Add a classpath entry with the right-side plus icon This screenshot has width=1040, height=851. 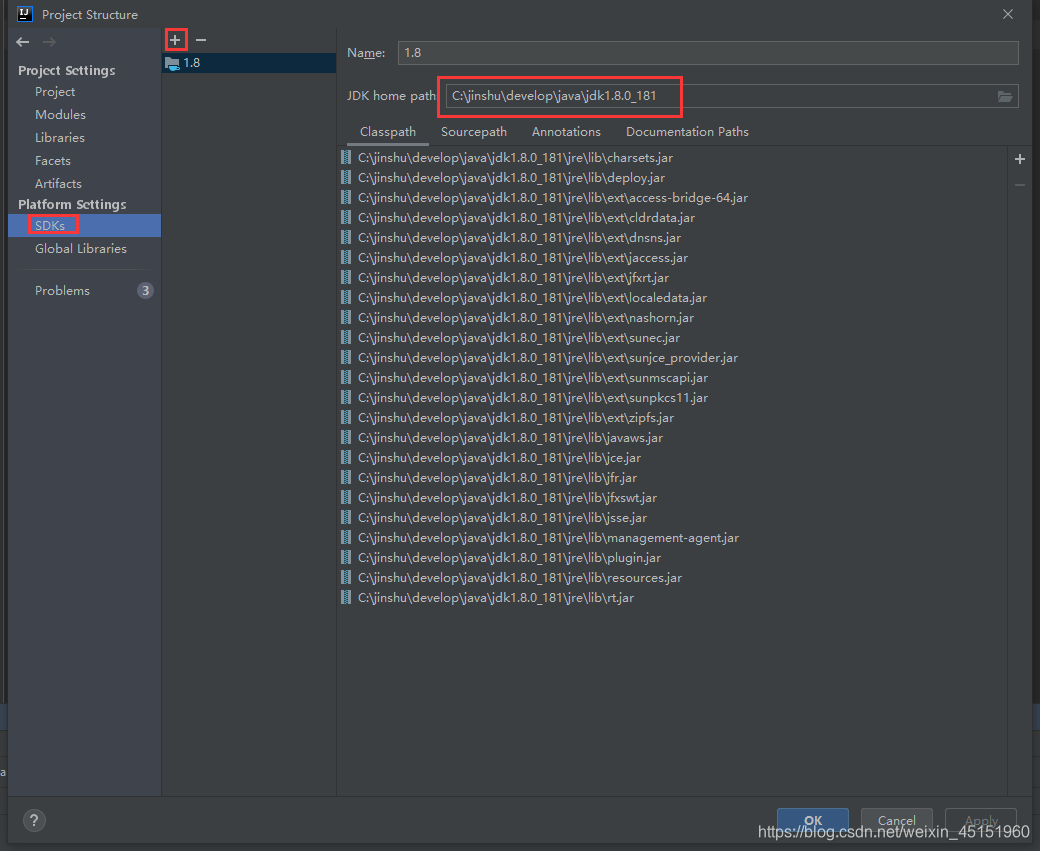pos(1019,158)
